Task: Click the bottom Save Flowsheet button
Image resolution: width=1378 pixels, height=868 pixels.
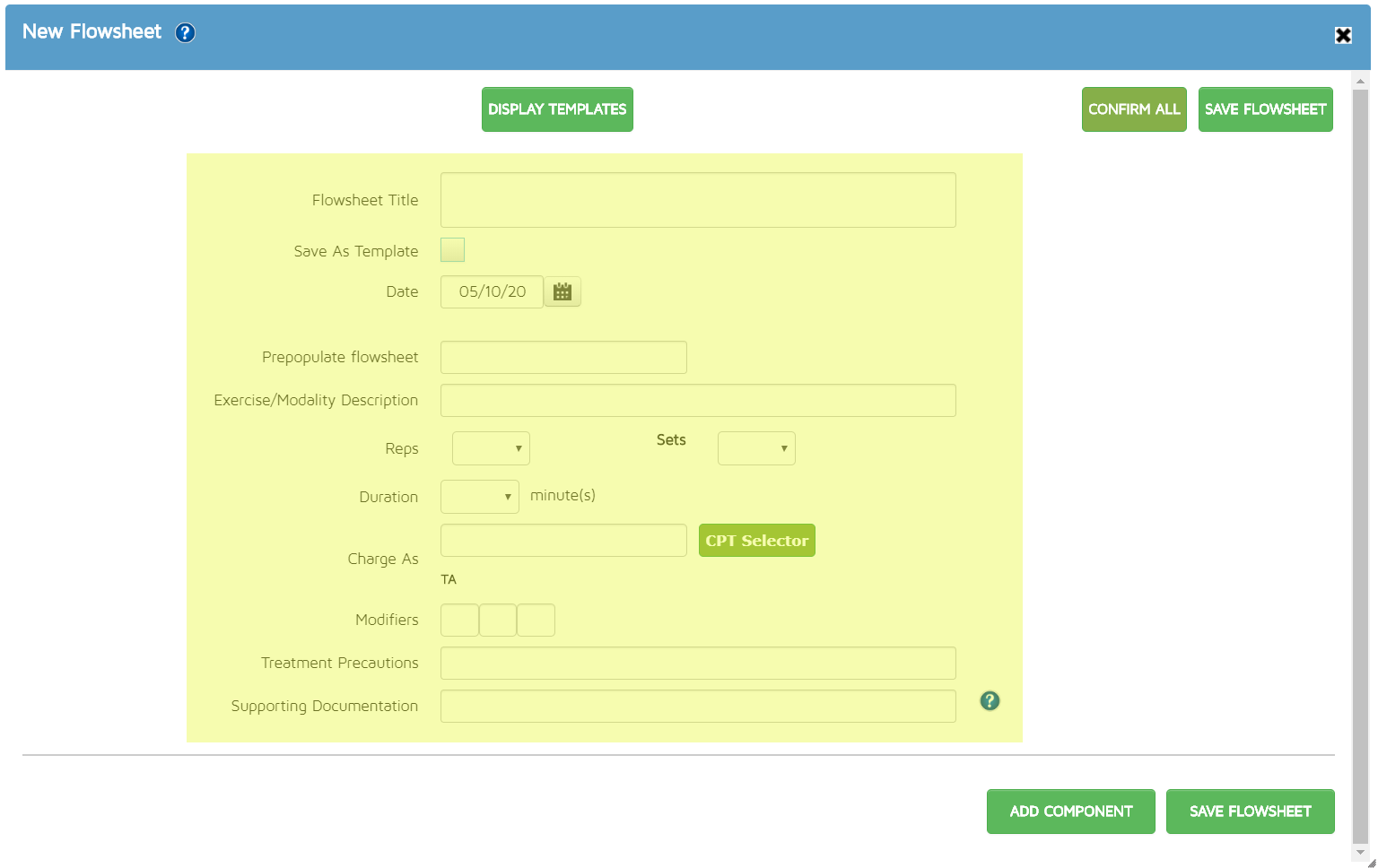Action: 1250,812
